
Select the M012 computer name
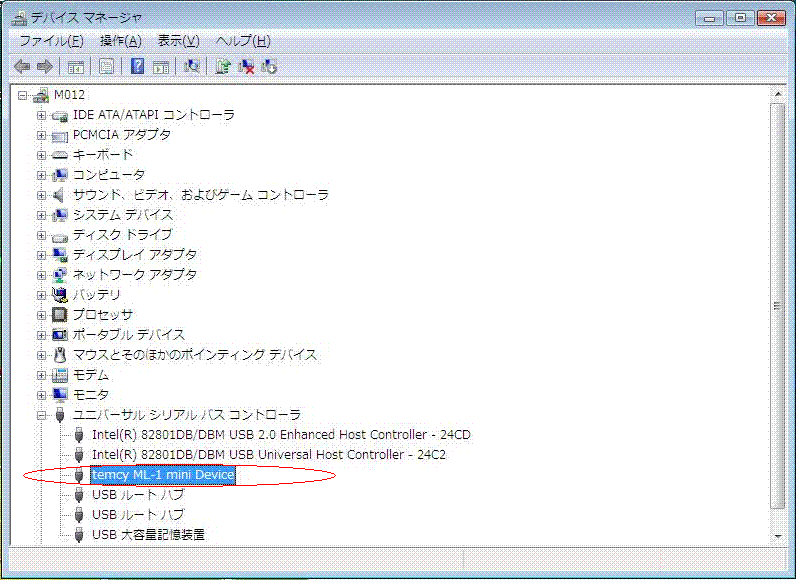(70, 95)
